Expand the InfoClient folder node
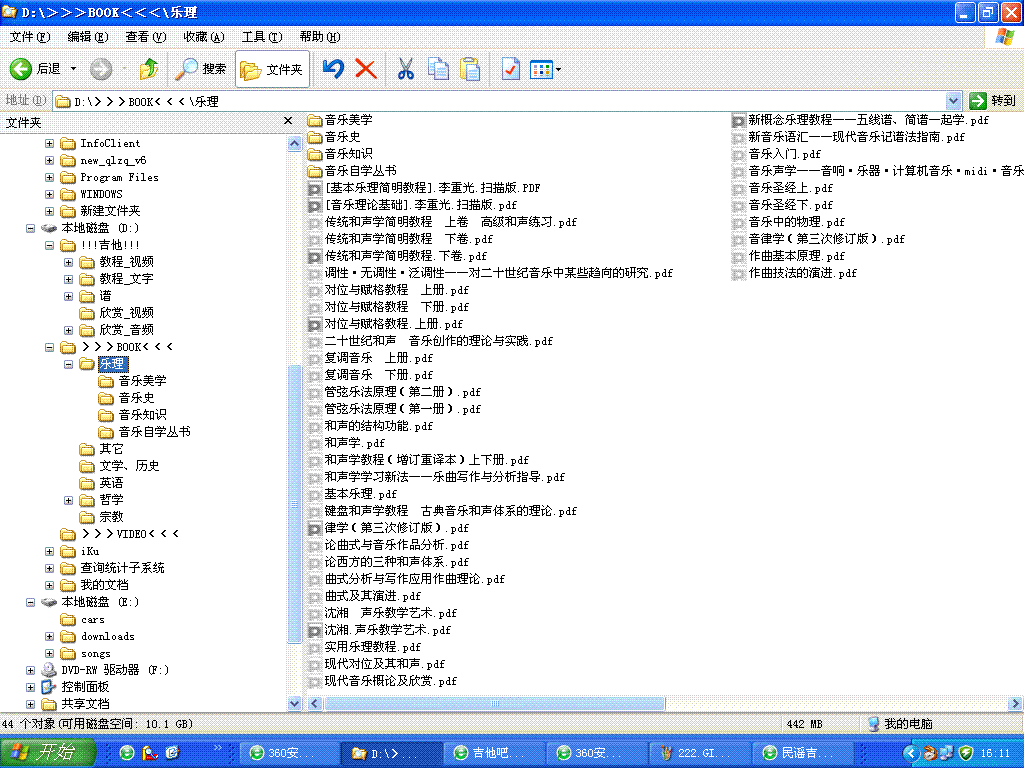The width and height of the screenshot is (1024, 768). 49,143
